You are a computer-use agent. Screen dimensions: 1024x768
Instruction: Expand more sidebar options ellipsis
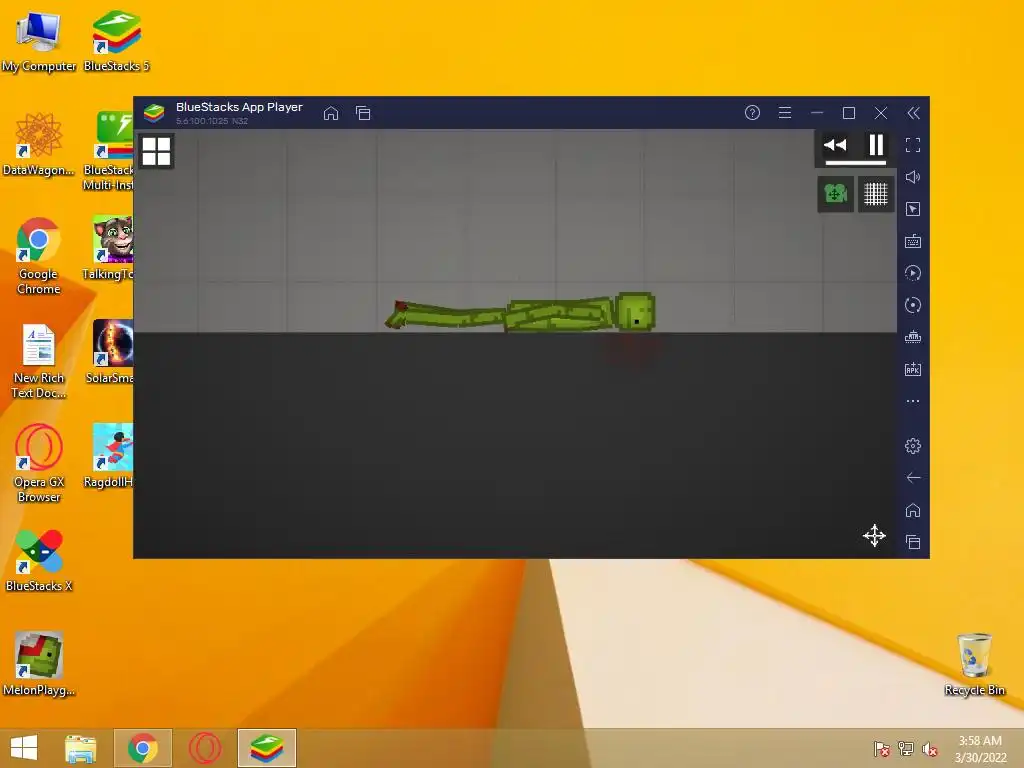pos(913,401)
